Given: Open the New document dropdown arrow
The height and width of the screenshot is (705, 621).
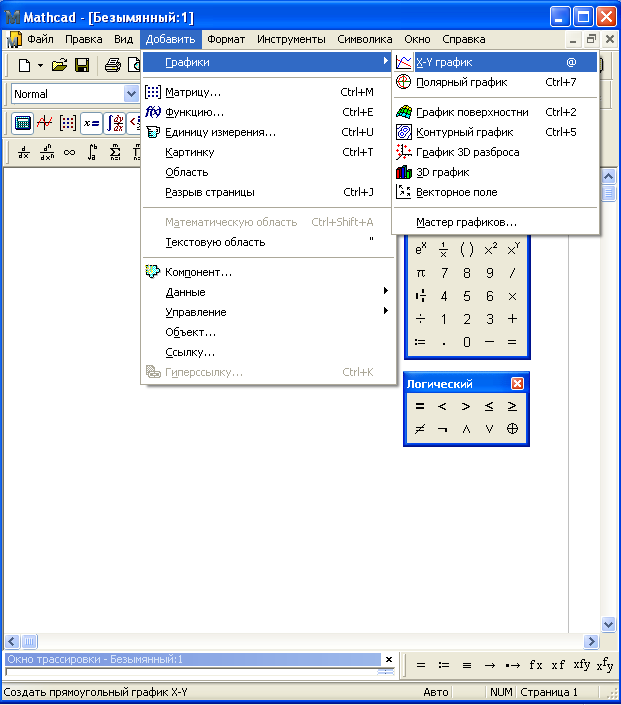Looking at the screenshot, I should [40, 66].
